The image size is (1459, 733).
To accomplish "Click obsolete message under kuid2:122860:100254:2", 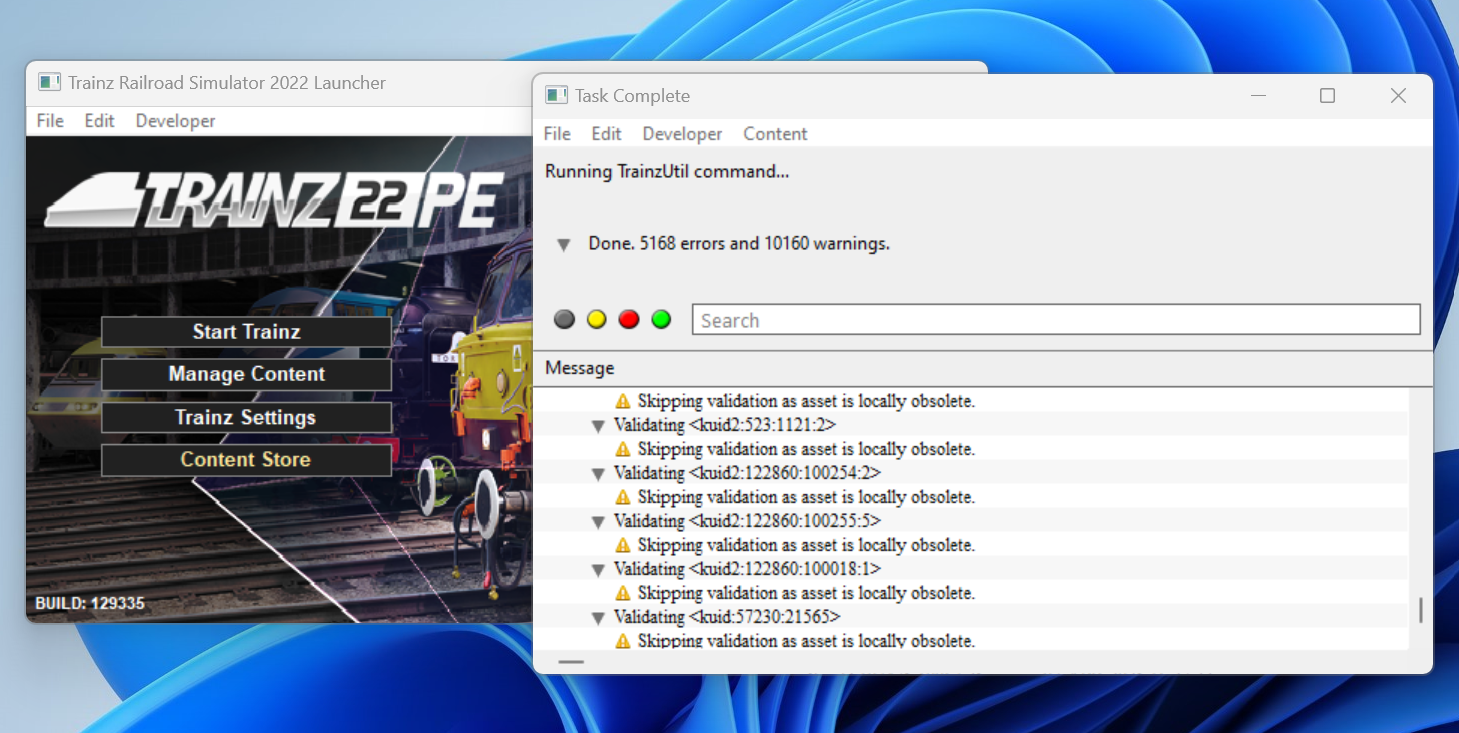I will [x=806, y=497].
